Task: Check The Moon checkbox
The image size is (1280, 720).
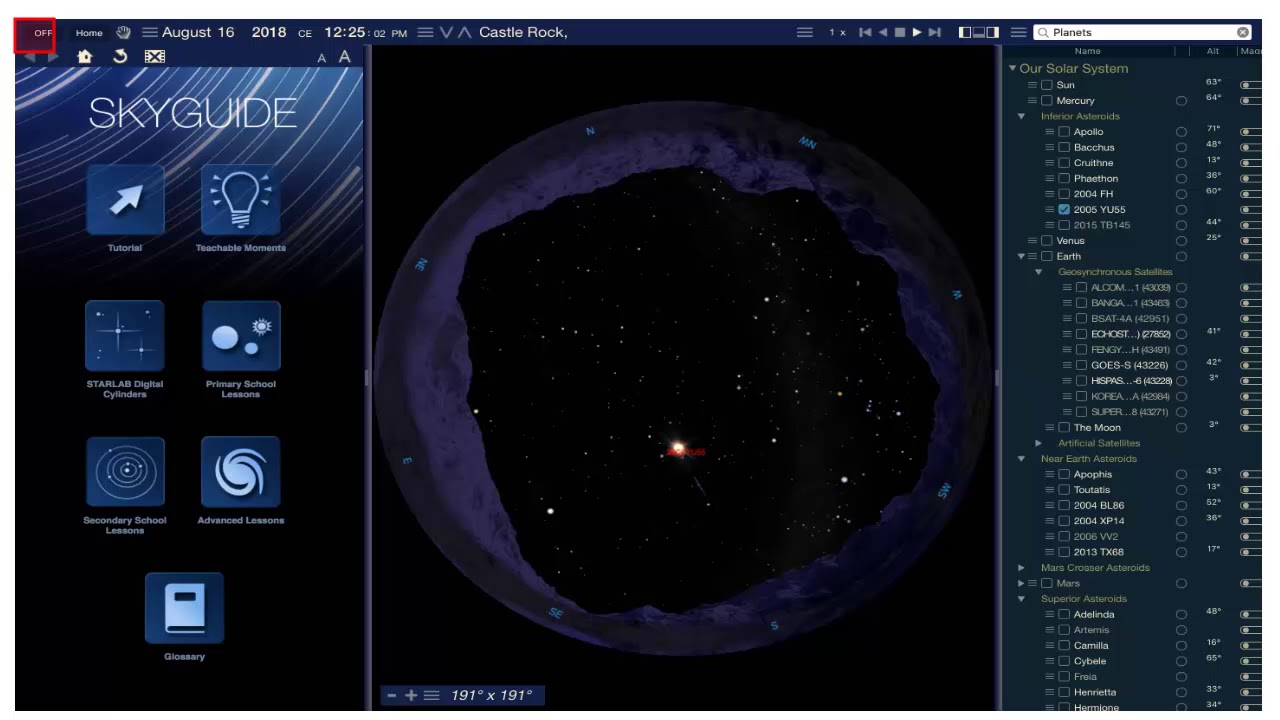Action: pyautogui.click(x=1064, y=428)
